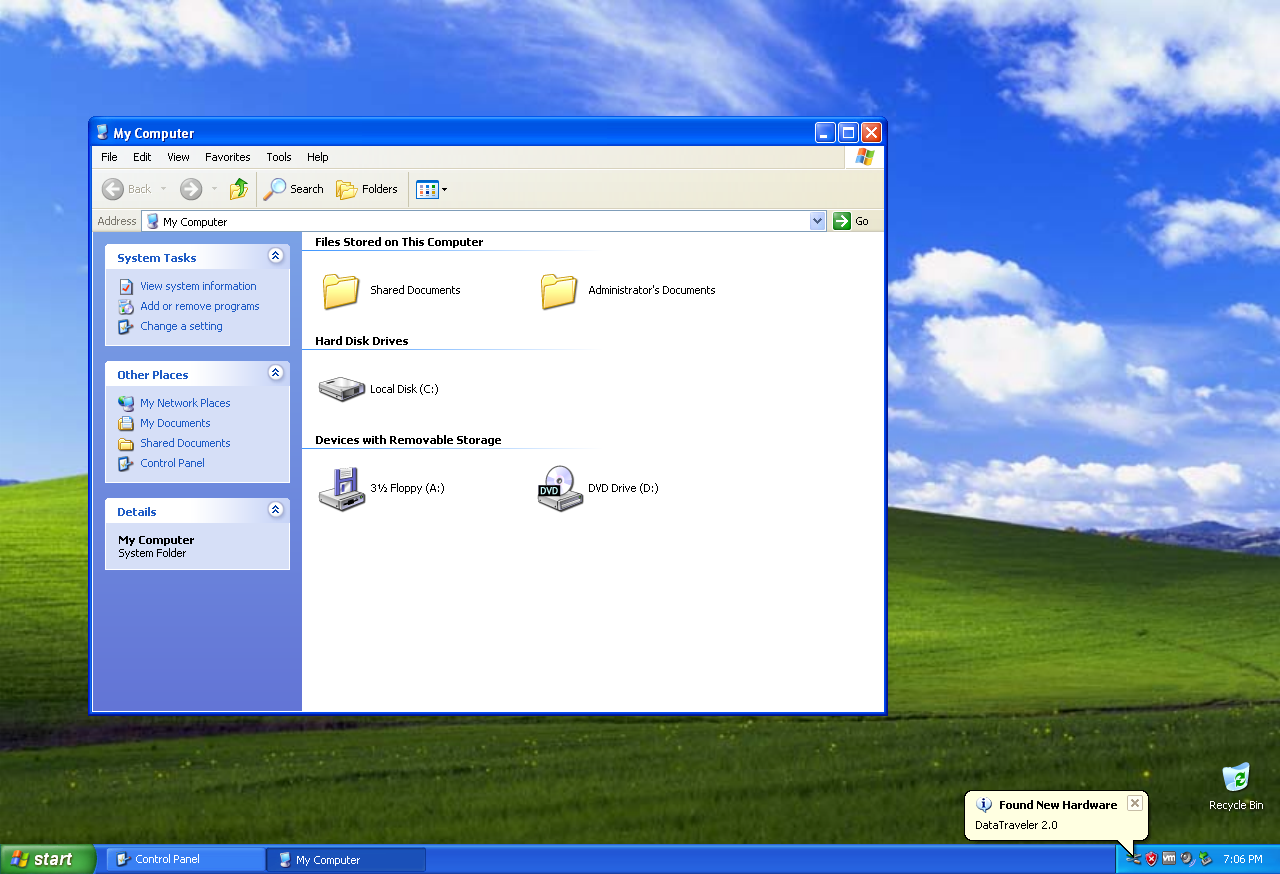Open the Search pane from toolbar
The width and height of the screenshot is (1280, 874).
(x=294, y=189)
